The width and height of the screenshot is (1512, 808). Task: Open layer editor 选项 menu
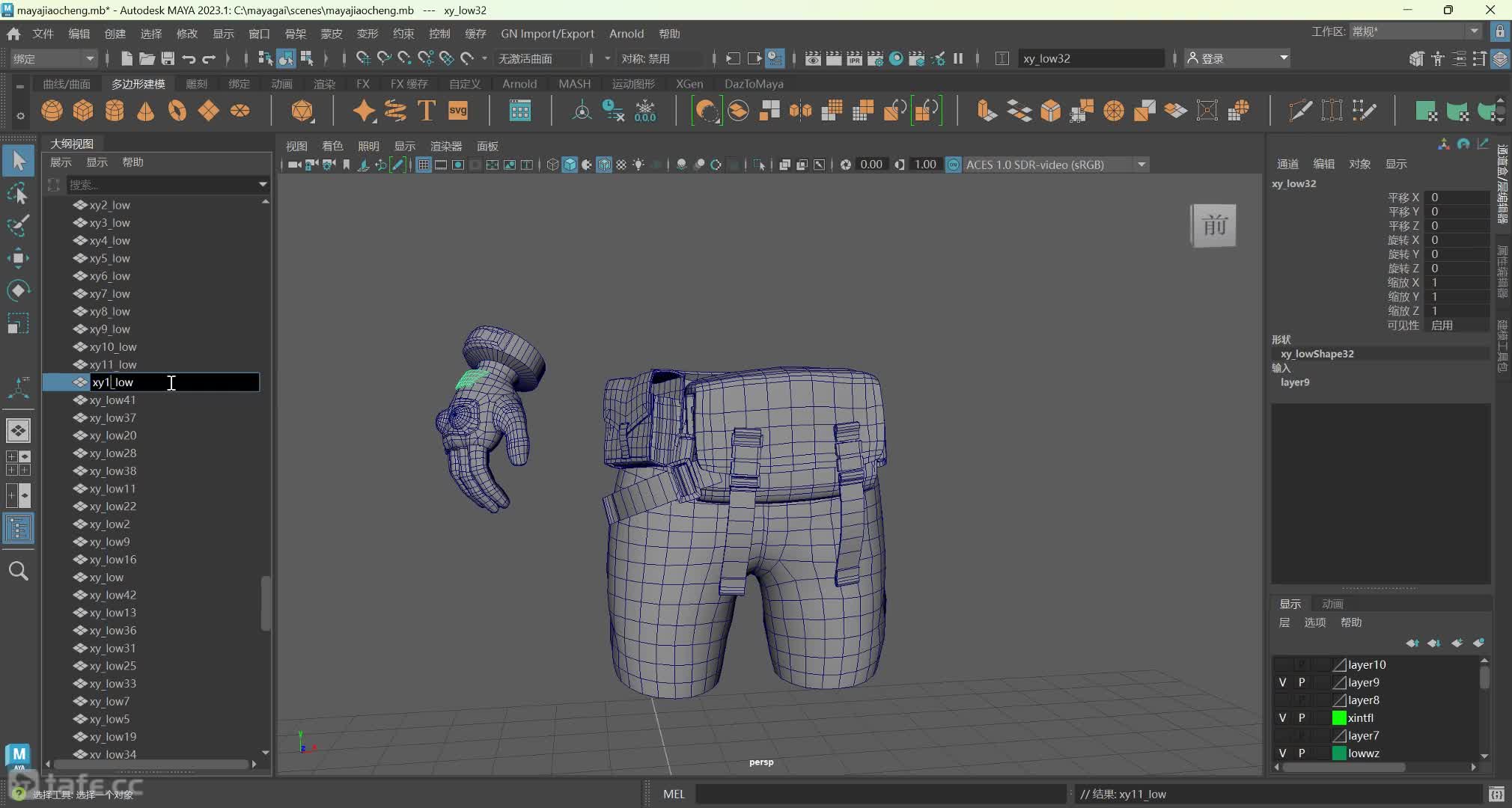pos(1315,622)
